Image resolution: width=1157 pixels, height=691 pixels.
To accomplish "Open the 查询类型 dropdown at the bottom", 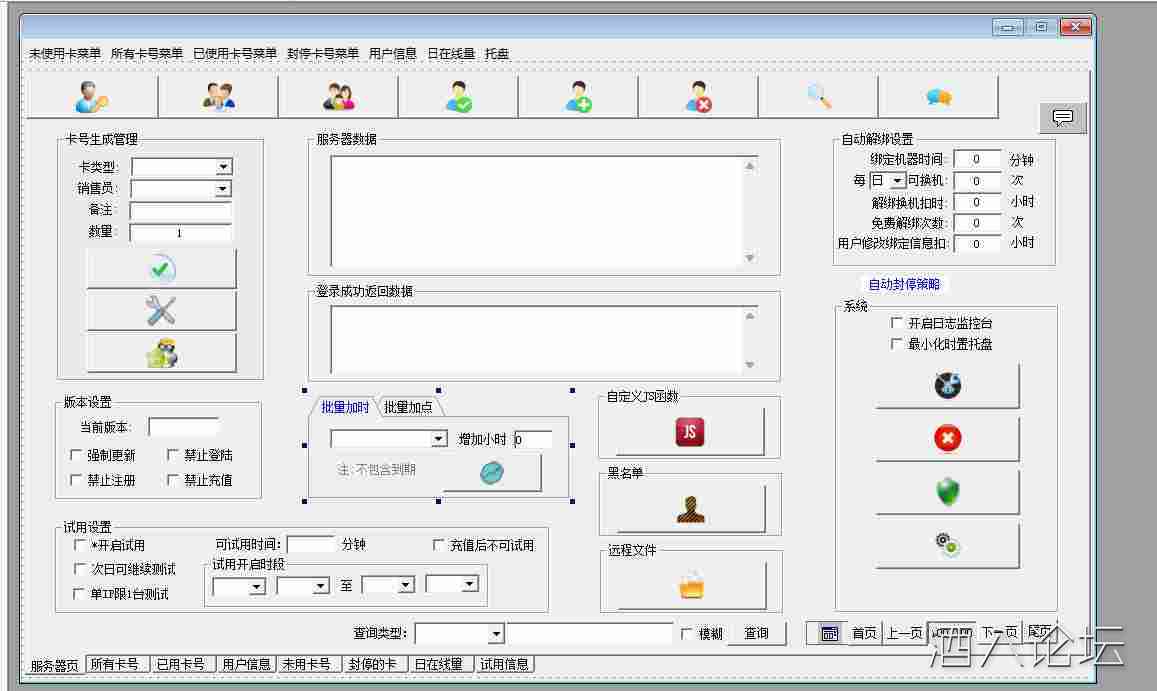I will tap(494, 633).
